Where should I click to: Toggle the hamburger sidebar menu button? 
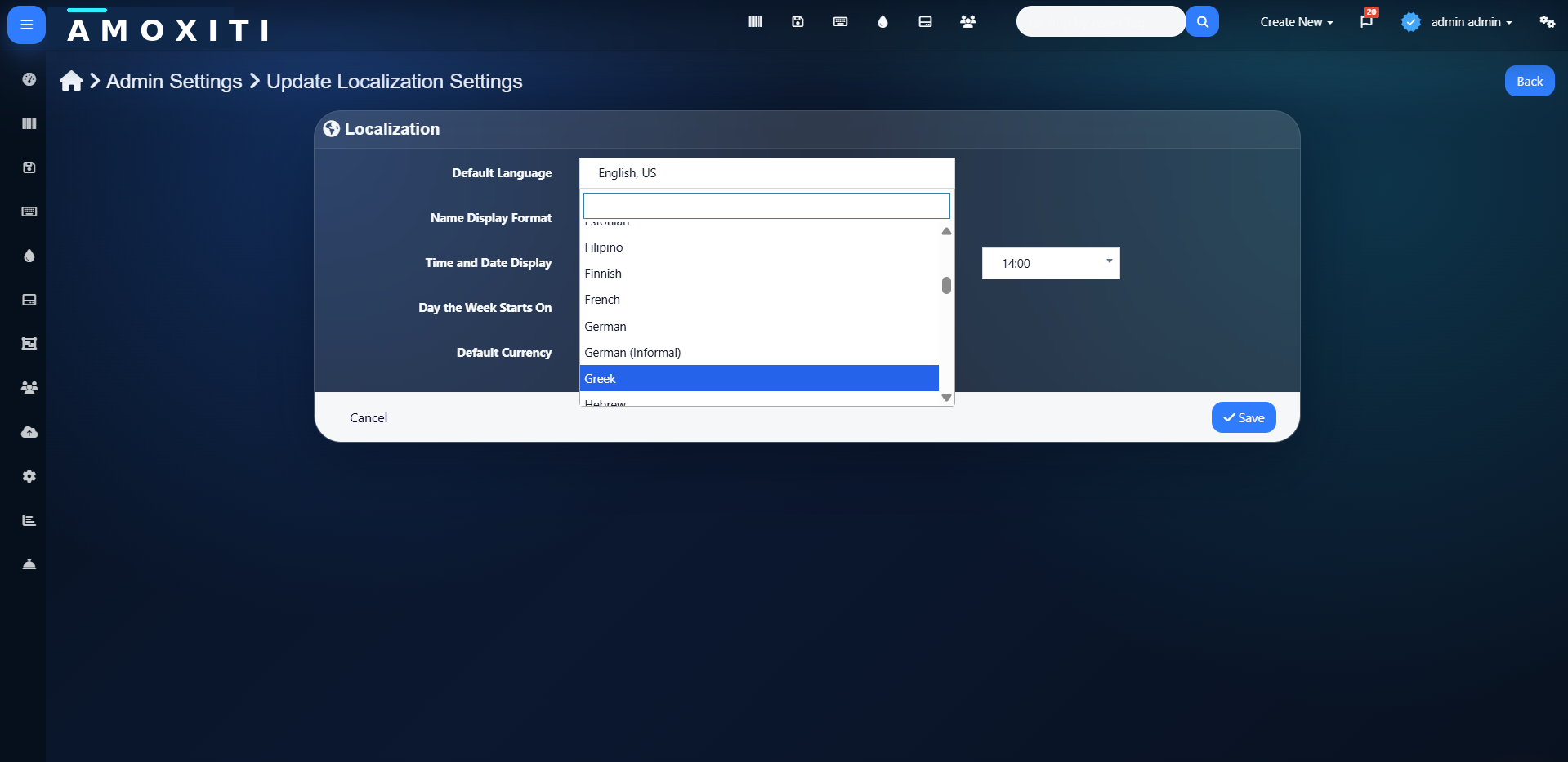(x=26, y=25)
